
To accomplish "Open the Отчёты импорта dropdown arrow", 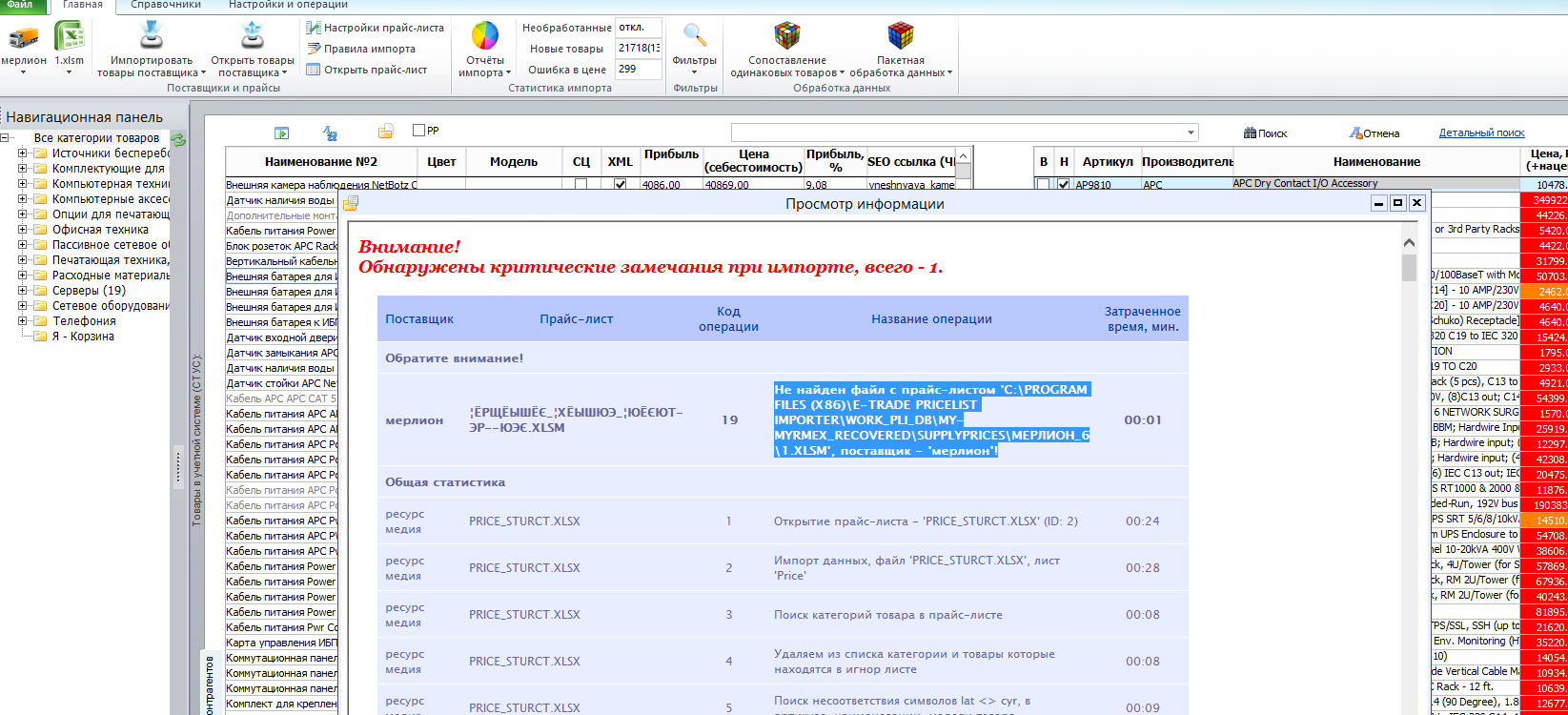I will 508,72.
